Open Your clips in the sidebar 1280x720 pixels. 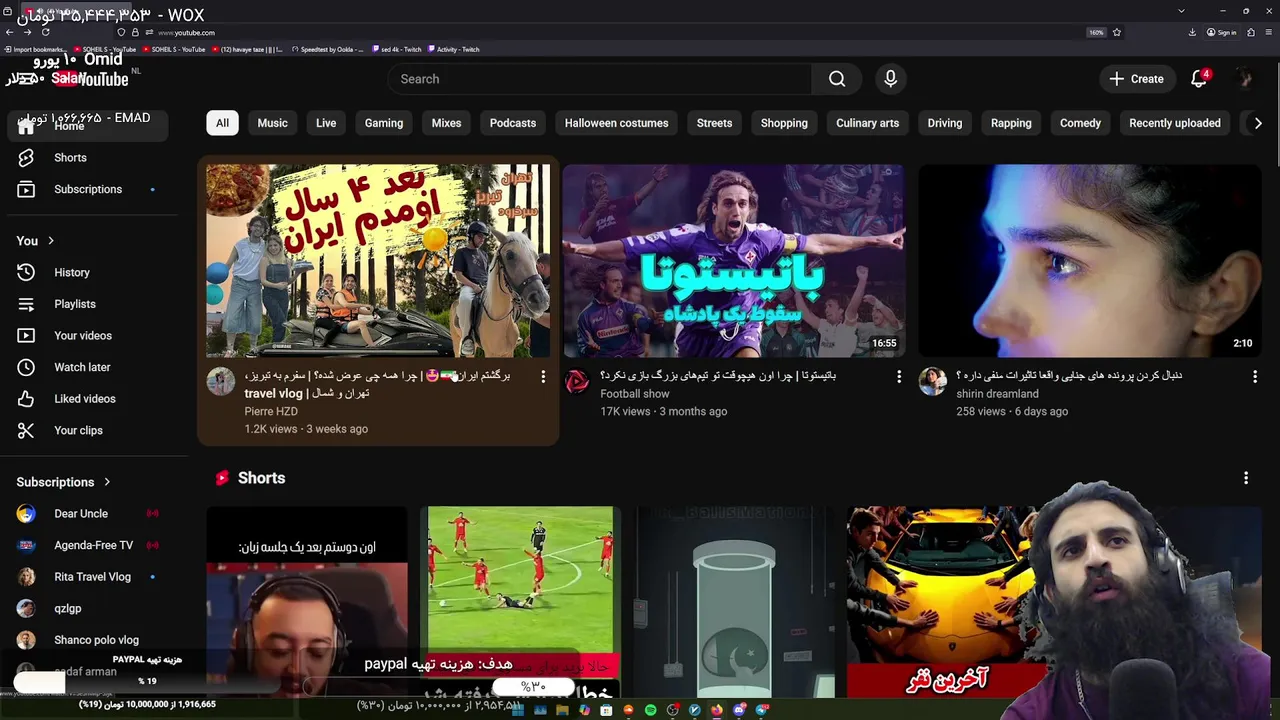pyautogui.click(x=88, y=430)
